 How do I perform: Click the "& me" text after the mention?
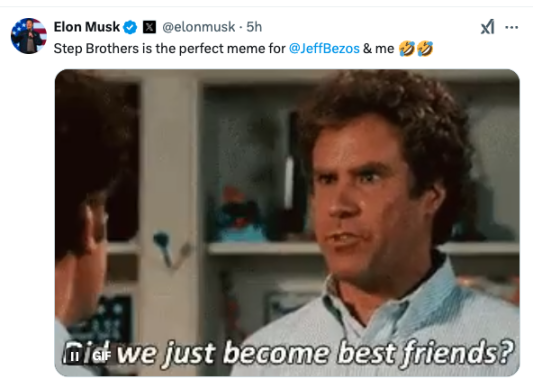pos(378,49)
